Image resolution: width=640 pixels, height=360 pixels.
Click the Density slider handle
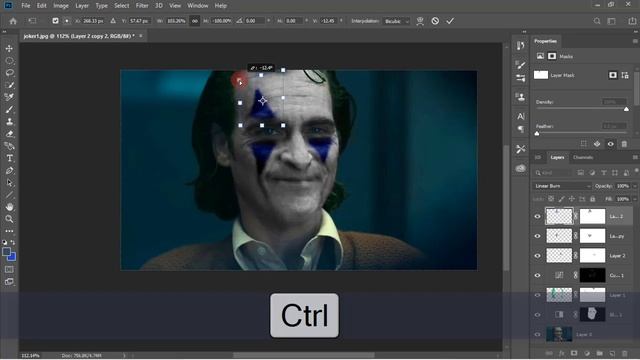(x=626, y=109)
